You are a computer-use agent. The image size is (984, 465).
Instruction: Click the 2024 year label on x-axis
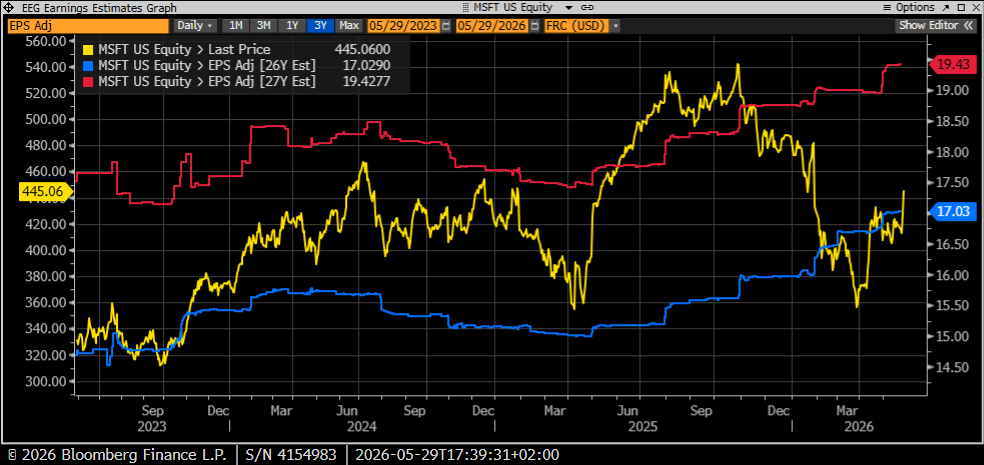tap(363, 427)
